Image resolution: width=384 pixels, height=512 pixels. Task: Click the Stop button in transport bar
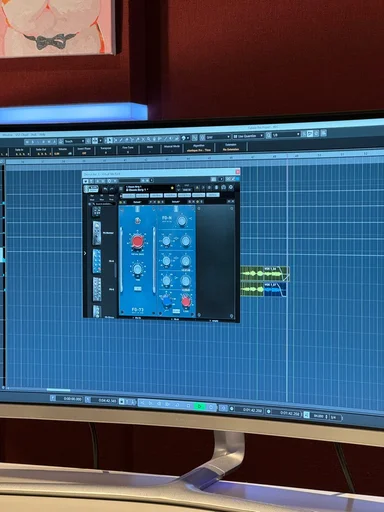pyautogui.click(x=188, y=406)
